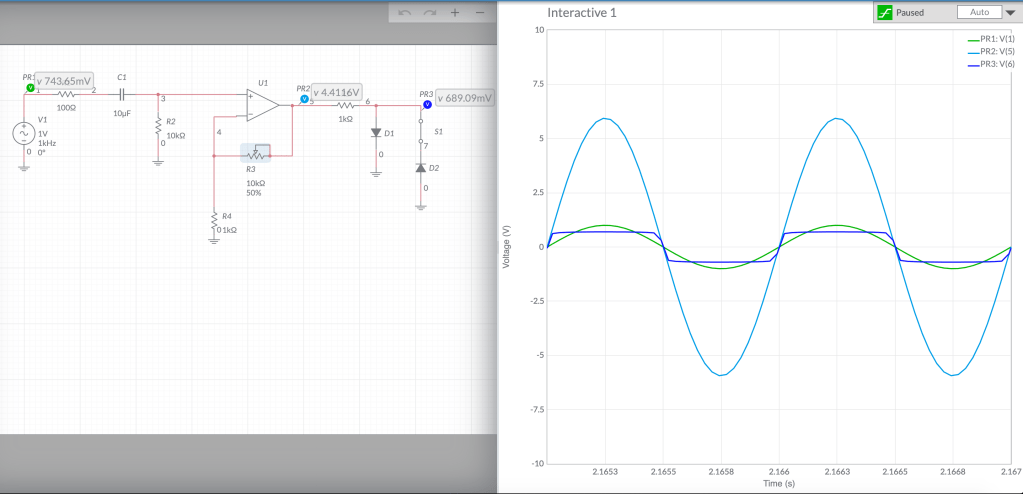The height and width of the screenshot is (494, 1023).
Task: Zoom in with the plus icon
Action: [x=455, y=12]
